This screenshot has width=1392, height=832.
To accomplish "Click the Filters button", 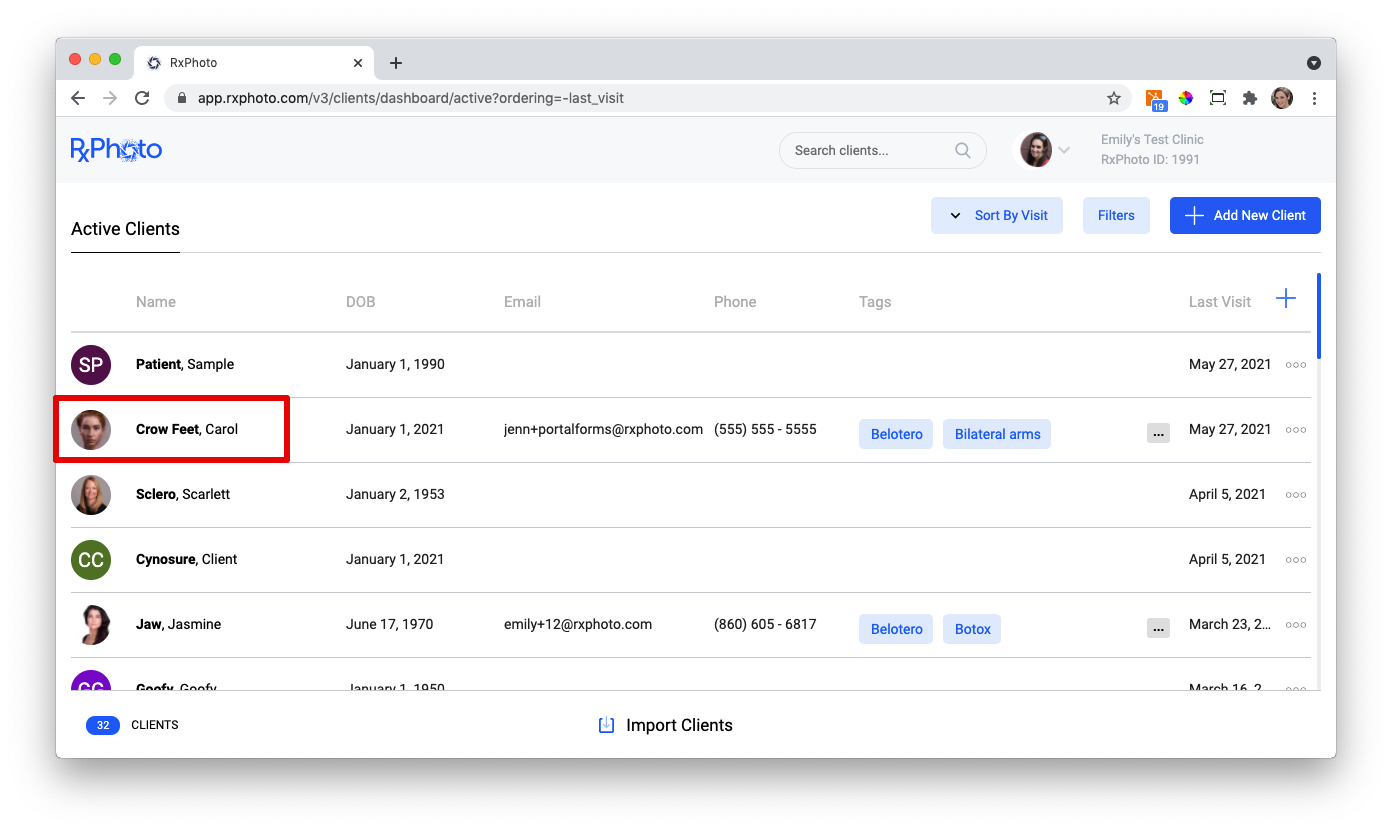I will point(1116,215).
